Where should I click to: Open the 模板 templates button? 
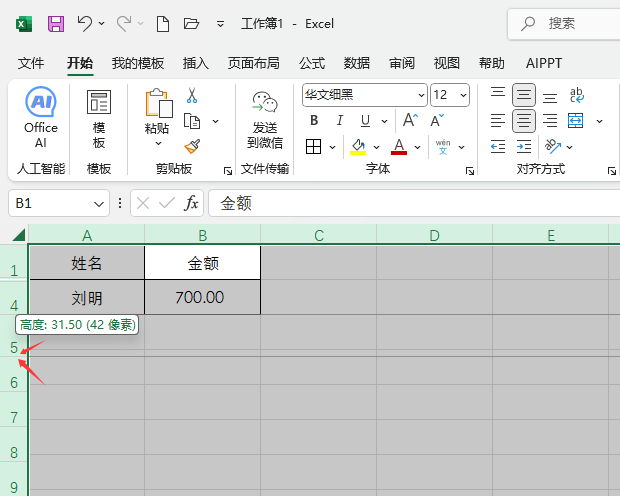point(99,118)
